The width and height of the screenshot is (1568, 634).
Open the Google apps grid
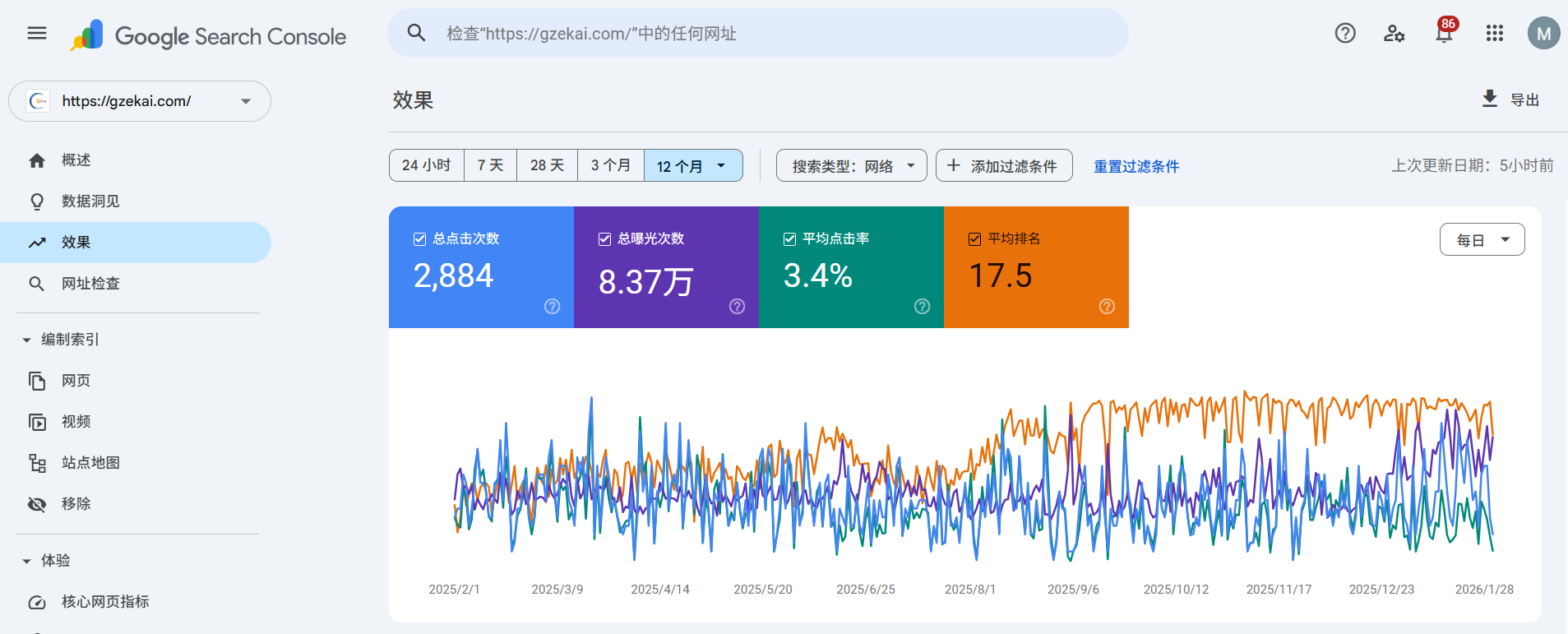[1494, 34]
